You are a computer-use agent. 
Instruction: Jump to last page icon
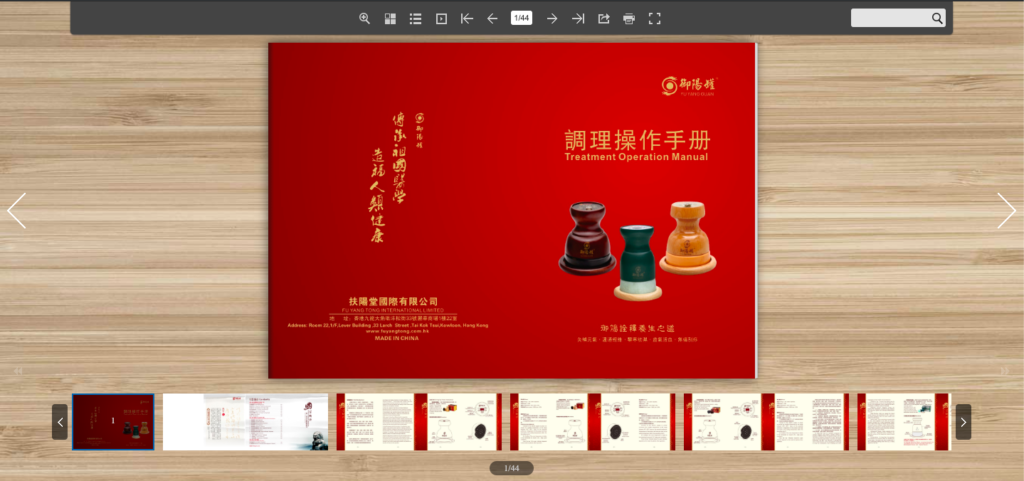click(578, 18)
